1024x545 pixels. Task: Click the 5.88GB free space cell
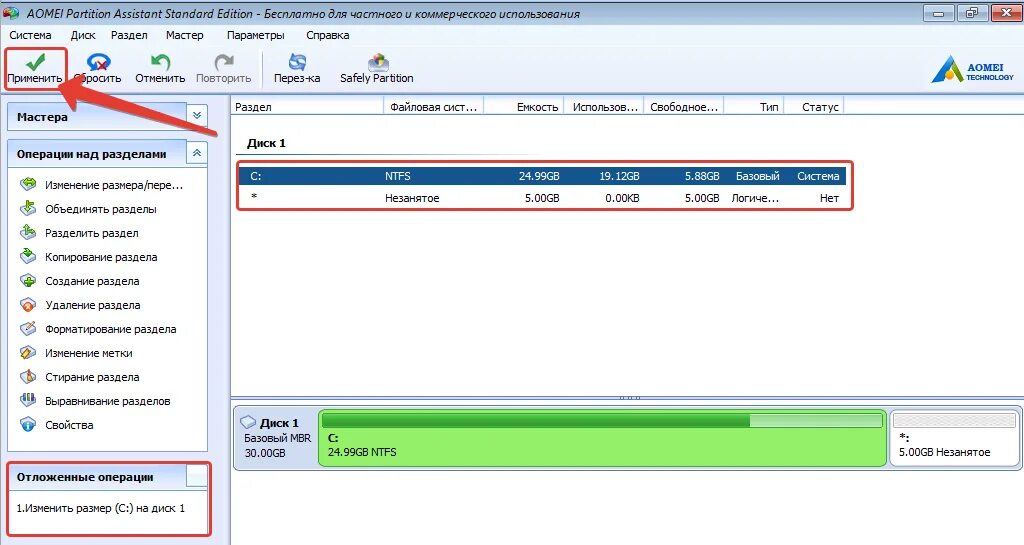pos(702,176)
